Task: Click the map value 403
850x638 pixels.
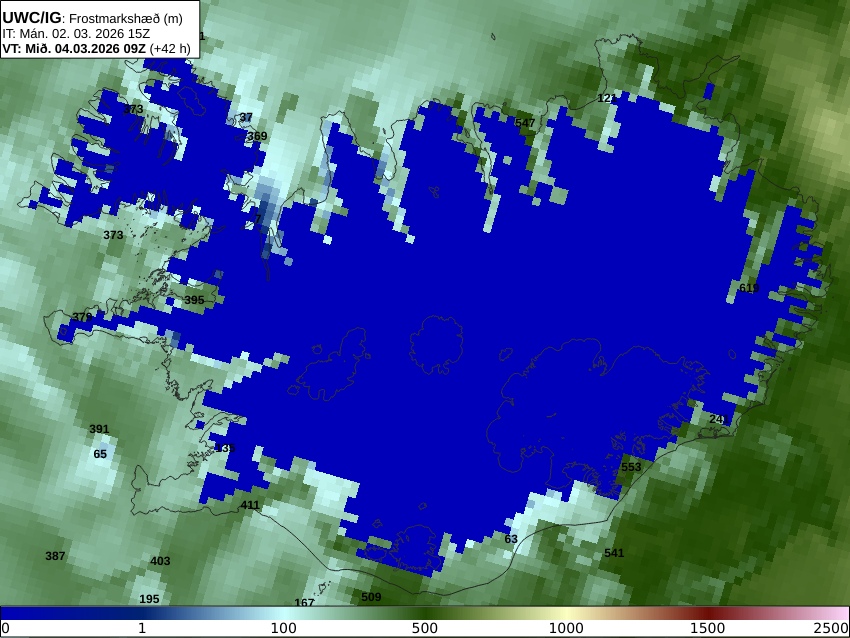Action: [x=160, y=561]
